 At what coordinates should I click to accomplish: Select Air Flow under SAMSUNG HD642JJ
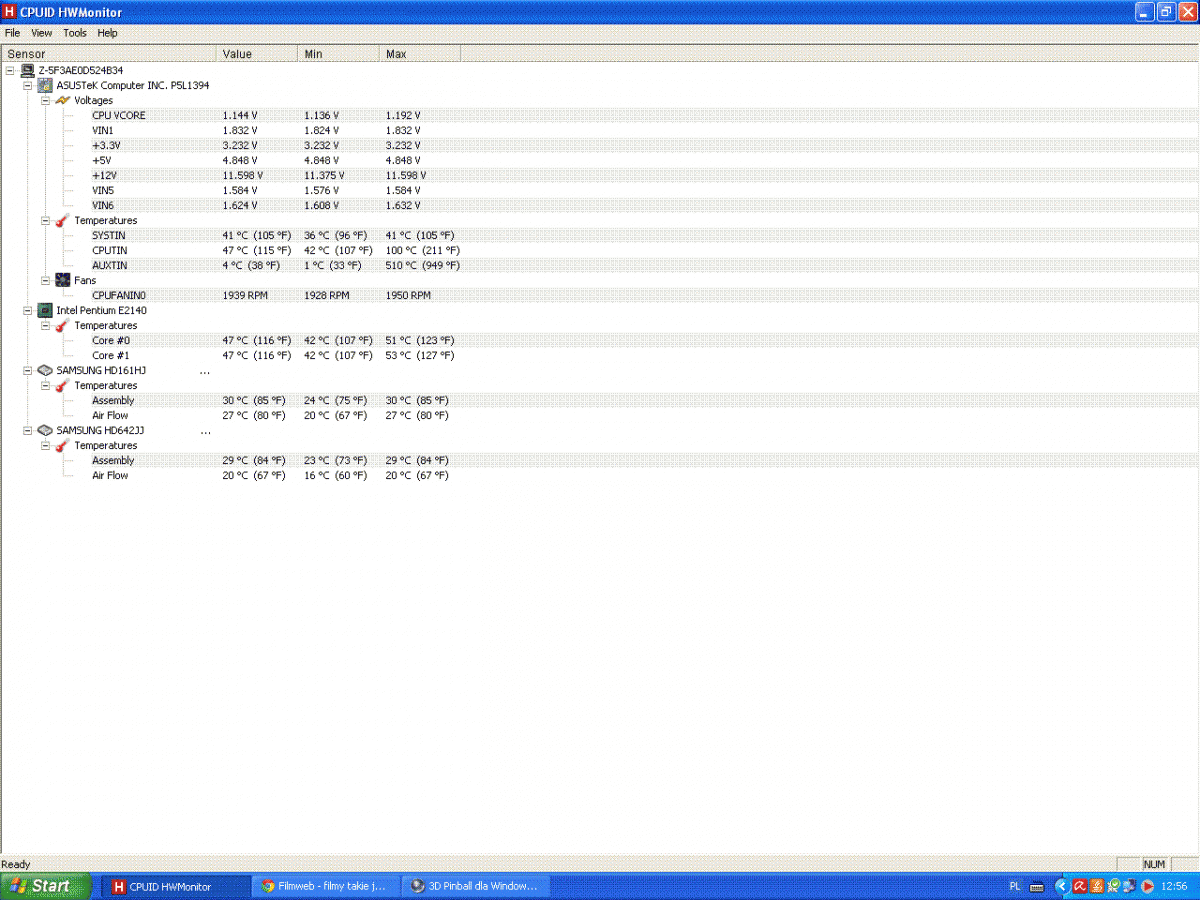pos(600,475)
